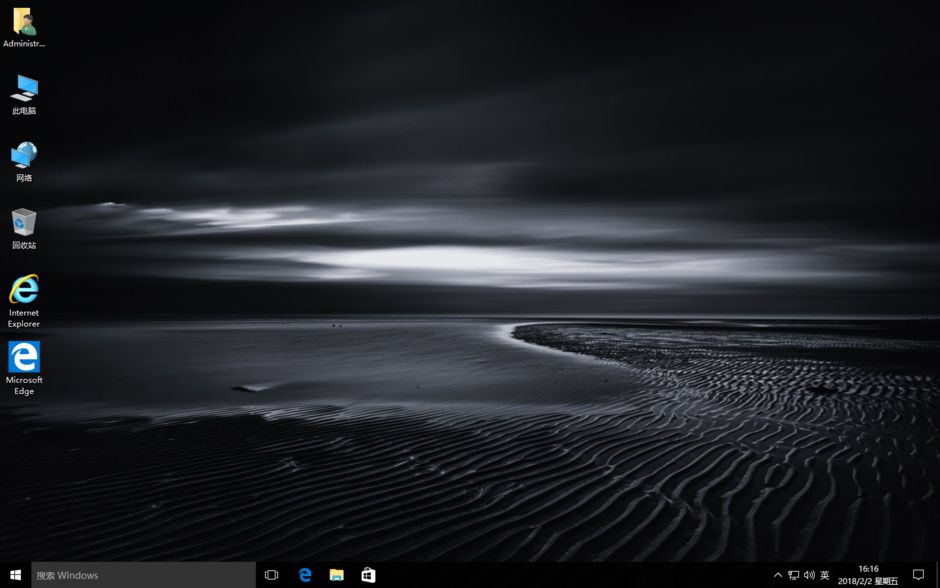Select the 回收站 recycle bin icon
The image size is (940, 588).
pyautogui.click(x=24, y=229)
